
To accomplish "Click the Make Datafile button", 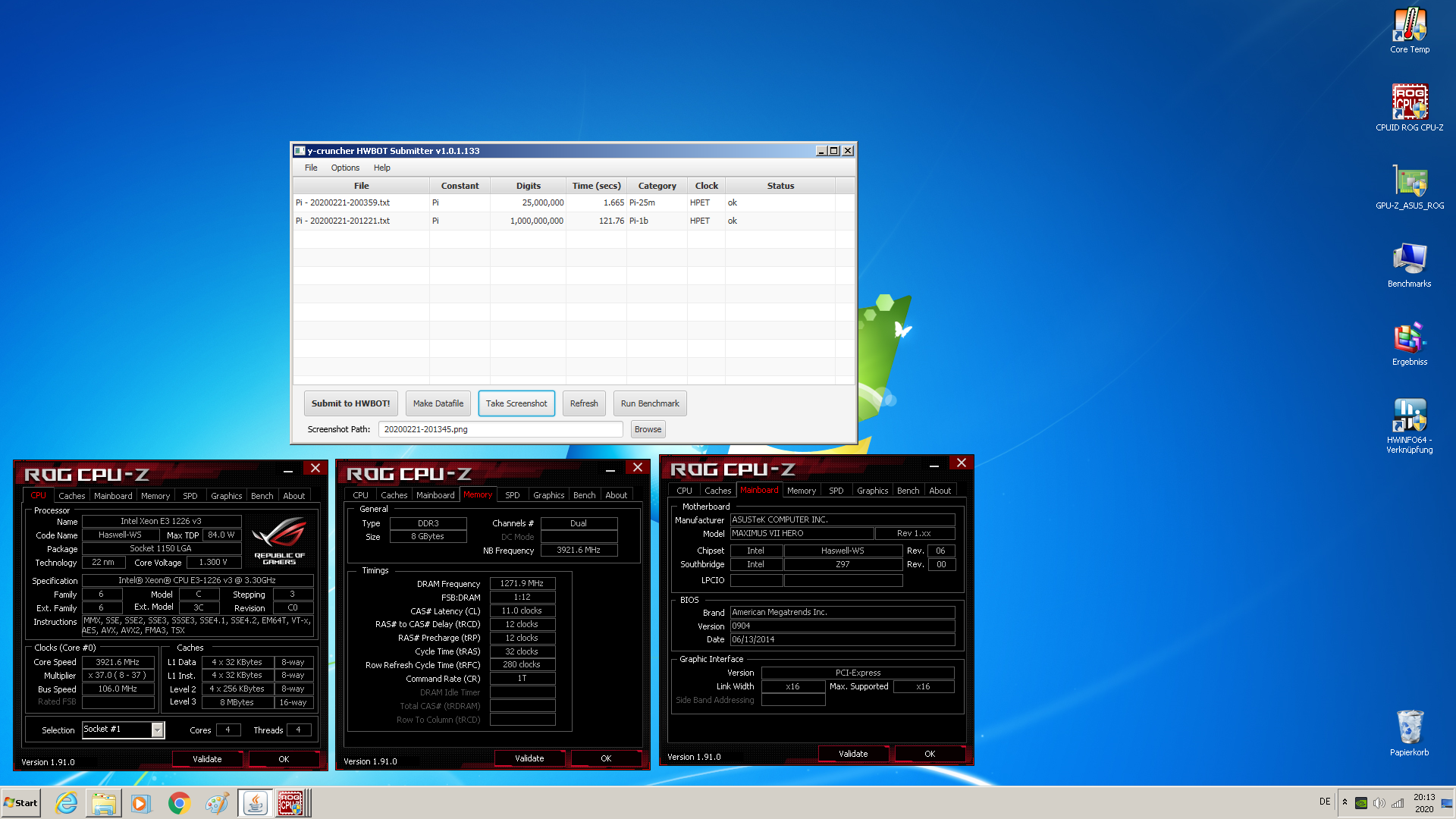I will pyautogui.click(x=438, y=403).
